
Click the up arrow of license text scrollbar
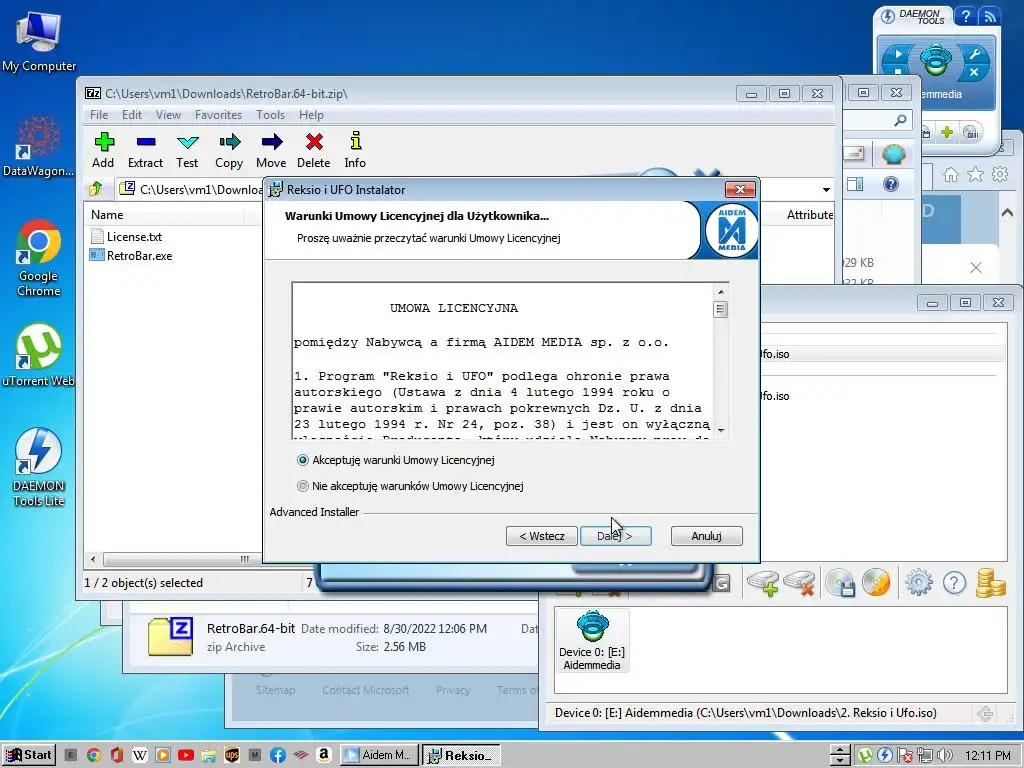point(721,292)
